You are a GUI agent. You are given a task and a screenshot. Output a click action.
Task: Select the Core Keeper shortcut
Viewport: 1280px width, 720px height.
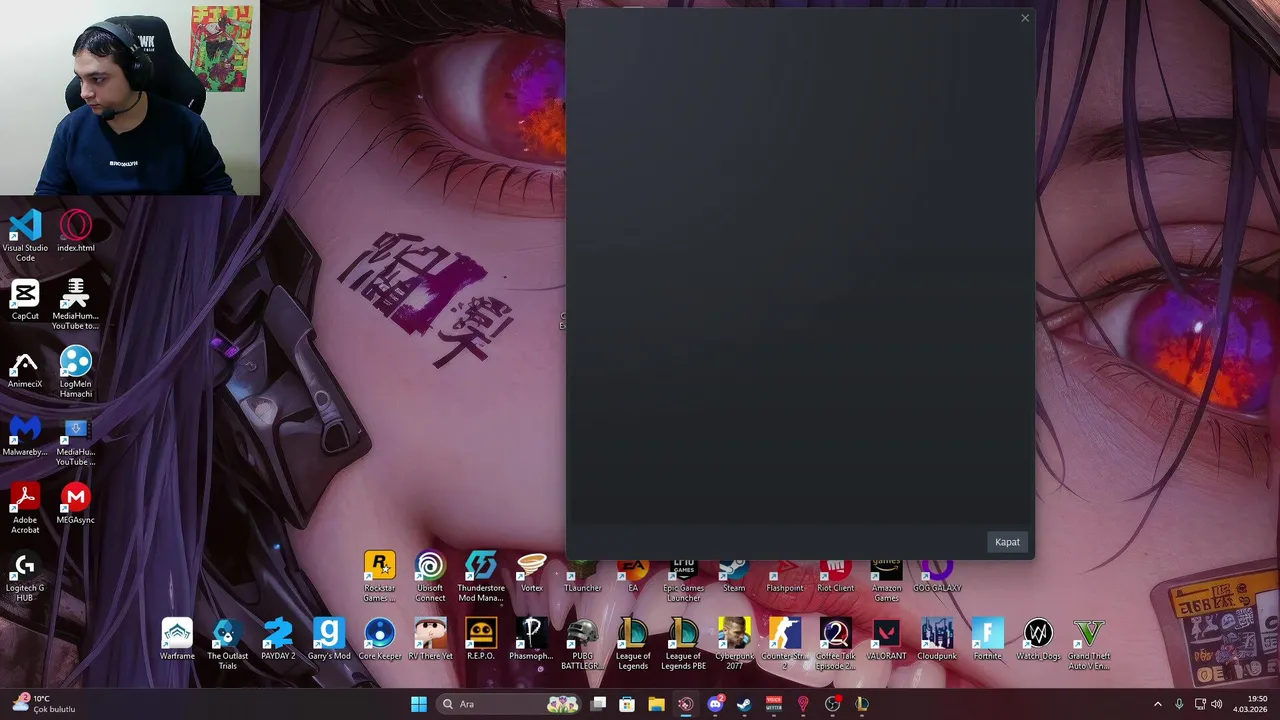tap(380, 639)
